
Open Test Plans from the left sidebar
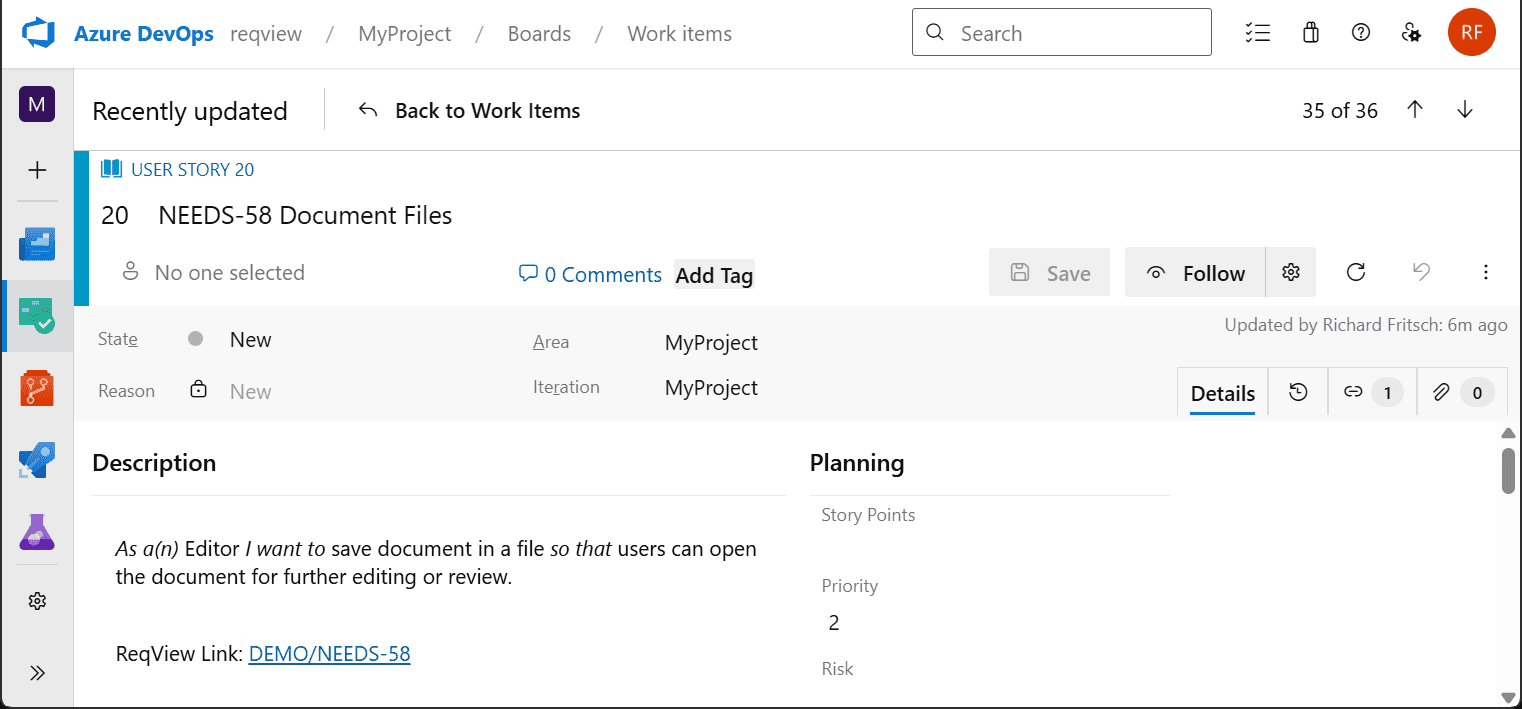point(37,532)
